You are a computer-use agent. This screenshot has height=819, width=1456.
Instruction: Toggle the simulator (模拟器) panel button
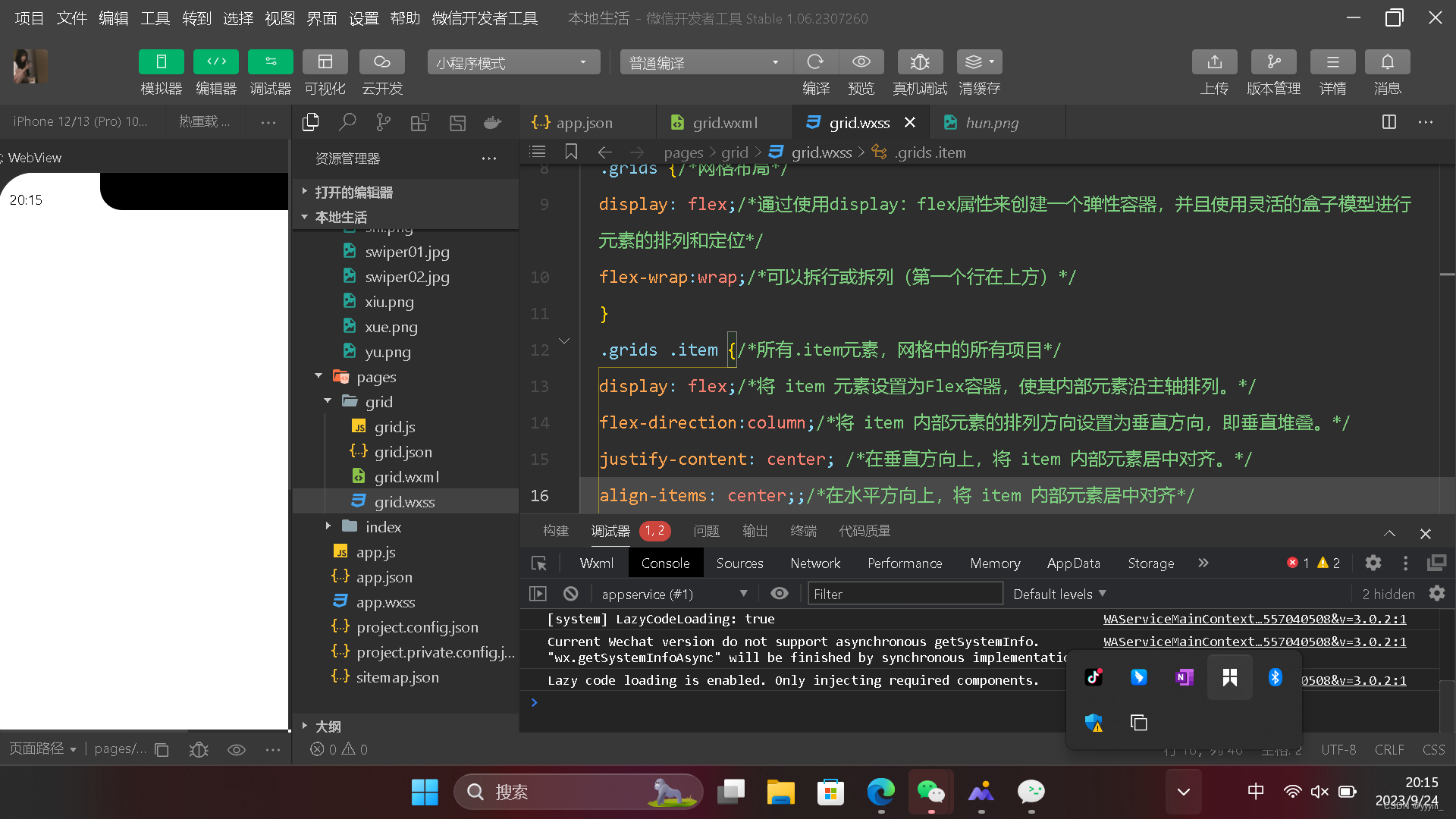coord(161,62)
